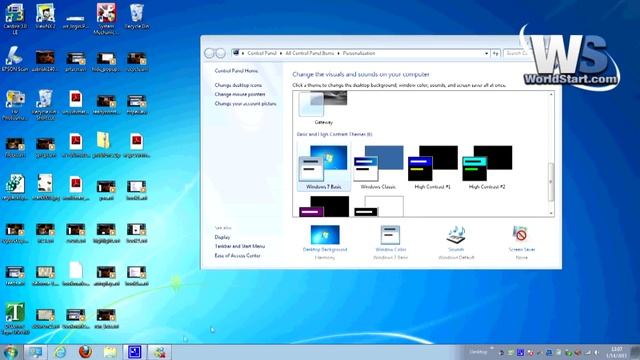Click the Desktop toolbar label on the taskbar
Screen dimensions: 640x360
point(478,352)
